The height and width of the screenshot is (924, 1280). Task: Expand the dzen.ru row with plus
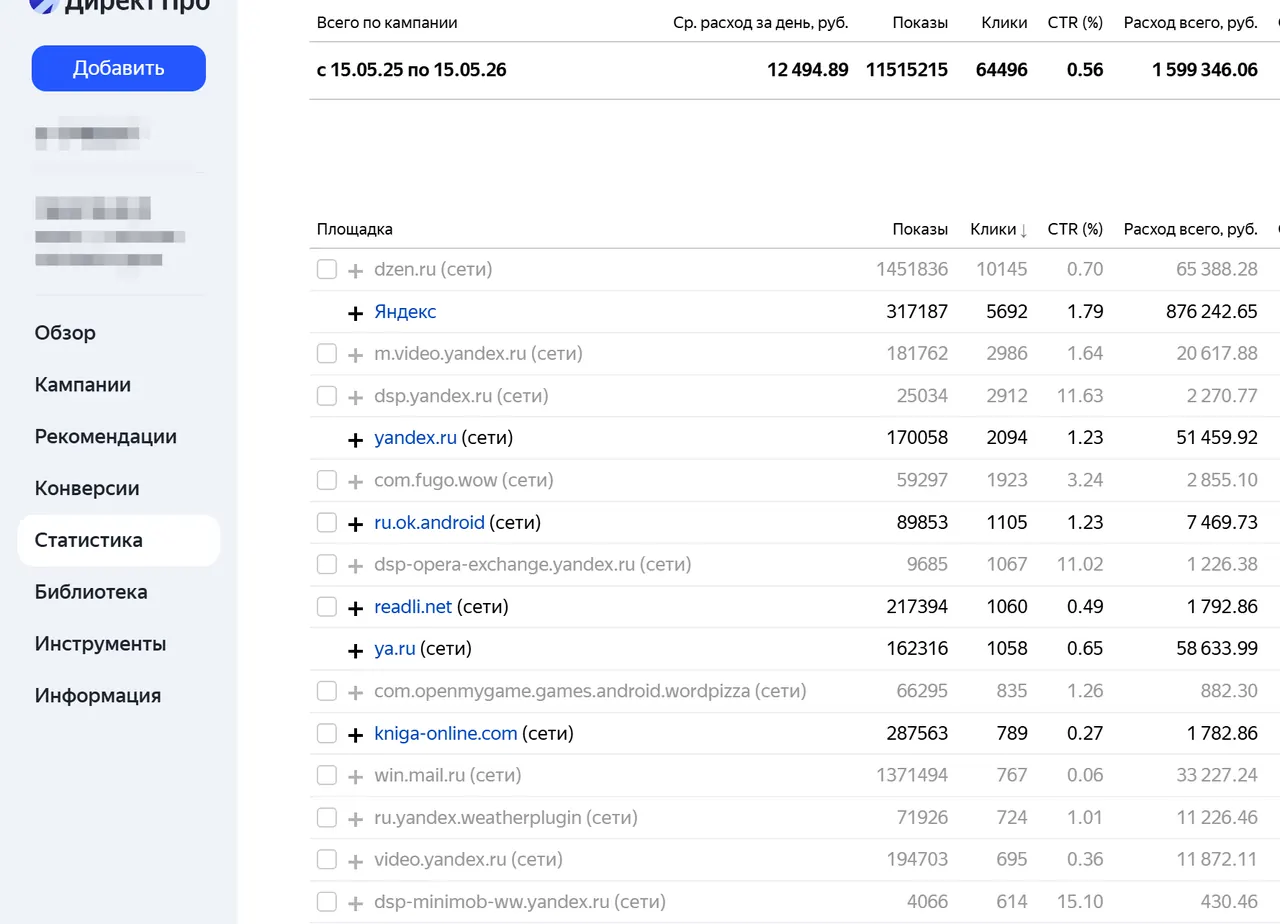[355, 270]
